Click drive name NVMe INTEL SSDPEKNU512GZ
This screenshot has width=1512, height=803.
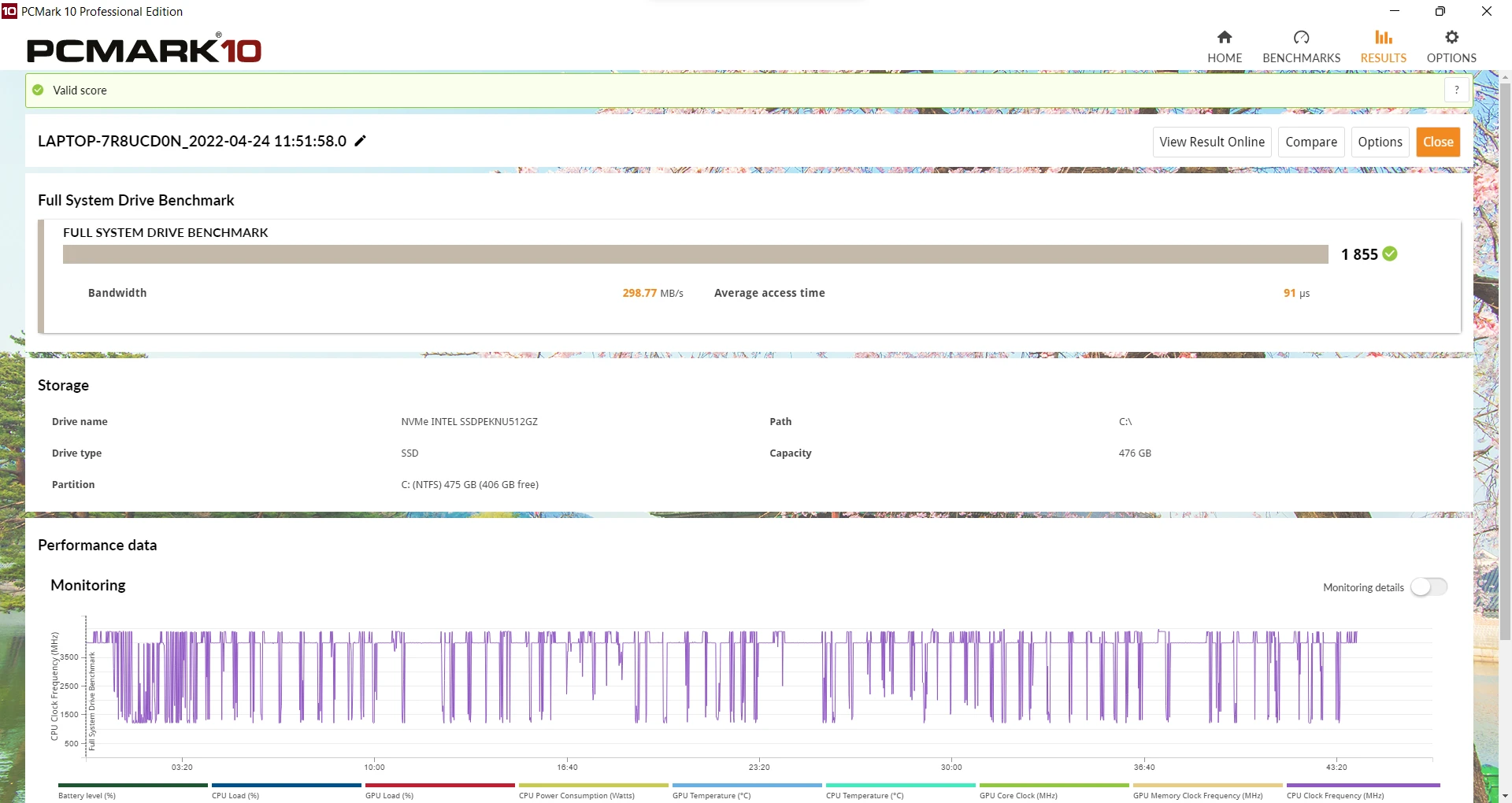[469, 422]
